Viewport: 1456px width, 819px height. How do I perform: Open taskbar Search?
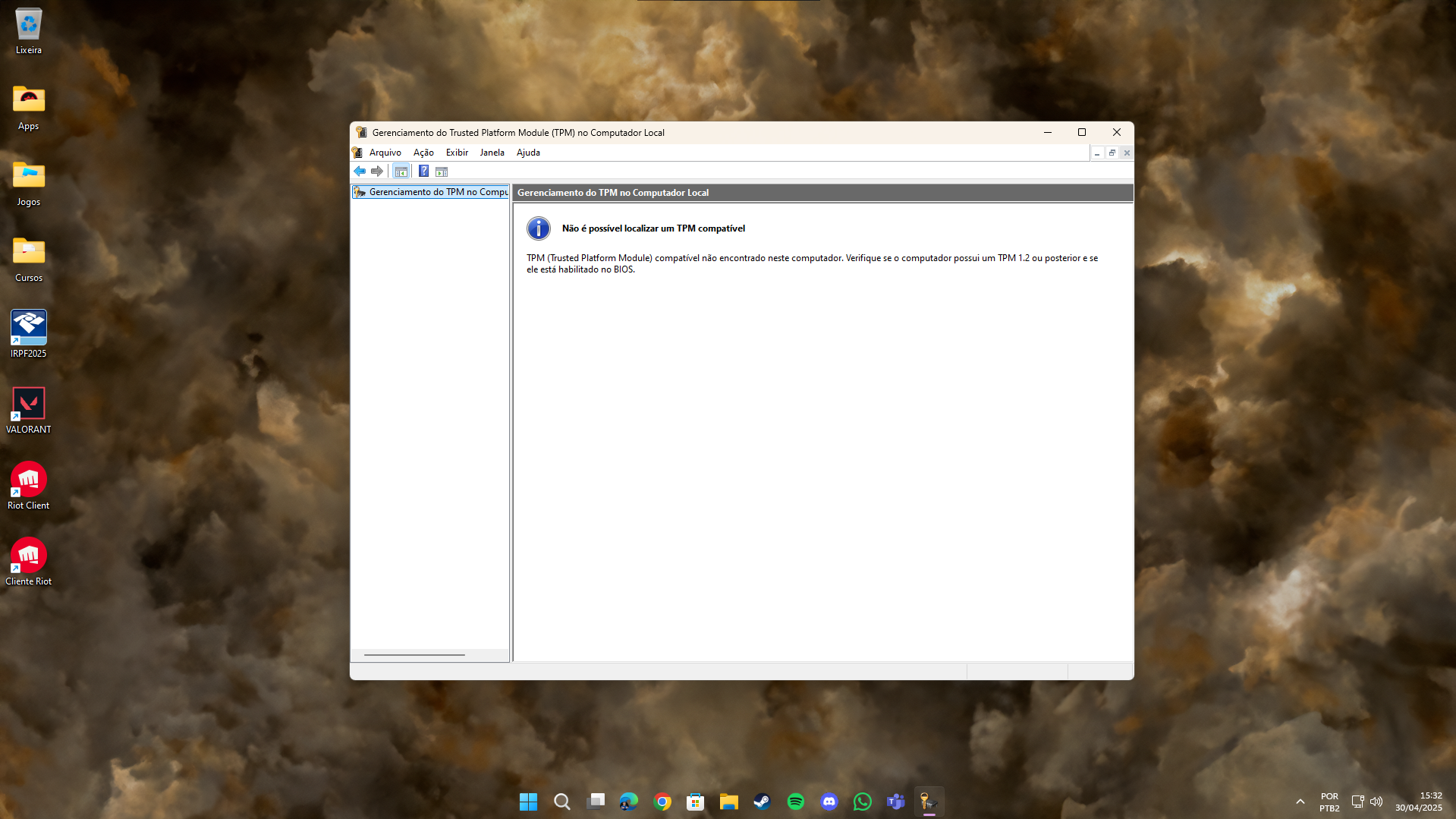click(562, 802)
